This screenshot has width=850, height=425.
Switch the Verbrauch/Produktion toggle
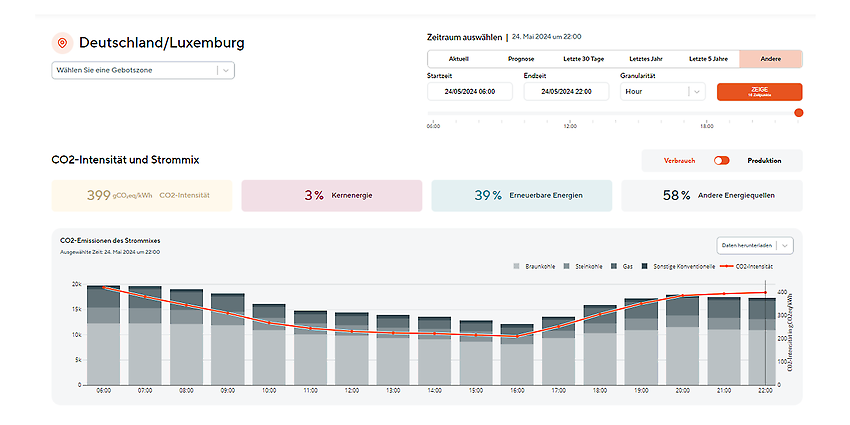722,160
